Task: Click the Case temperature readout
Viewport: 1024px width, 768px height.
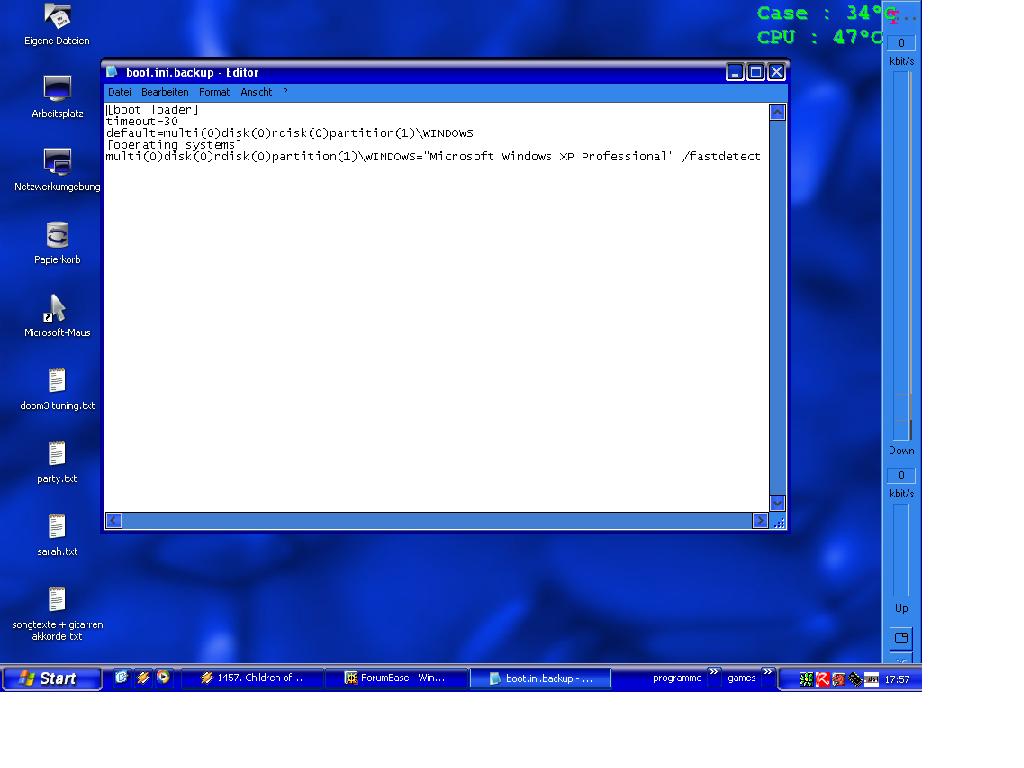Action: tap(825, 13)
